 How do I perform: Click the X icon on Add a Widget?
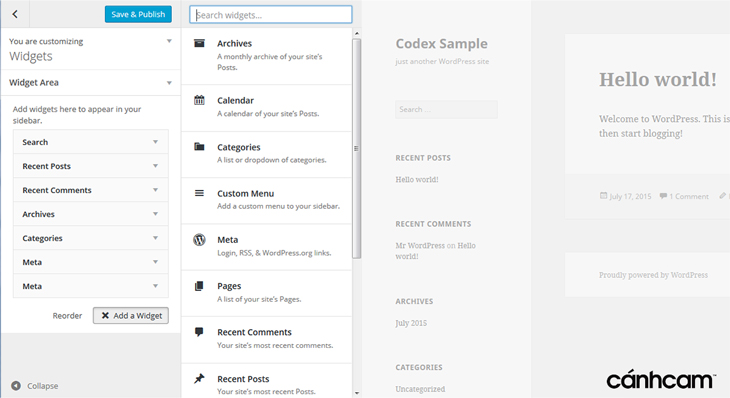coord(105,315)
